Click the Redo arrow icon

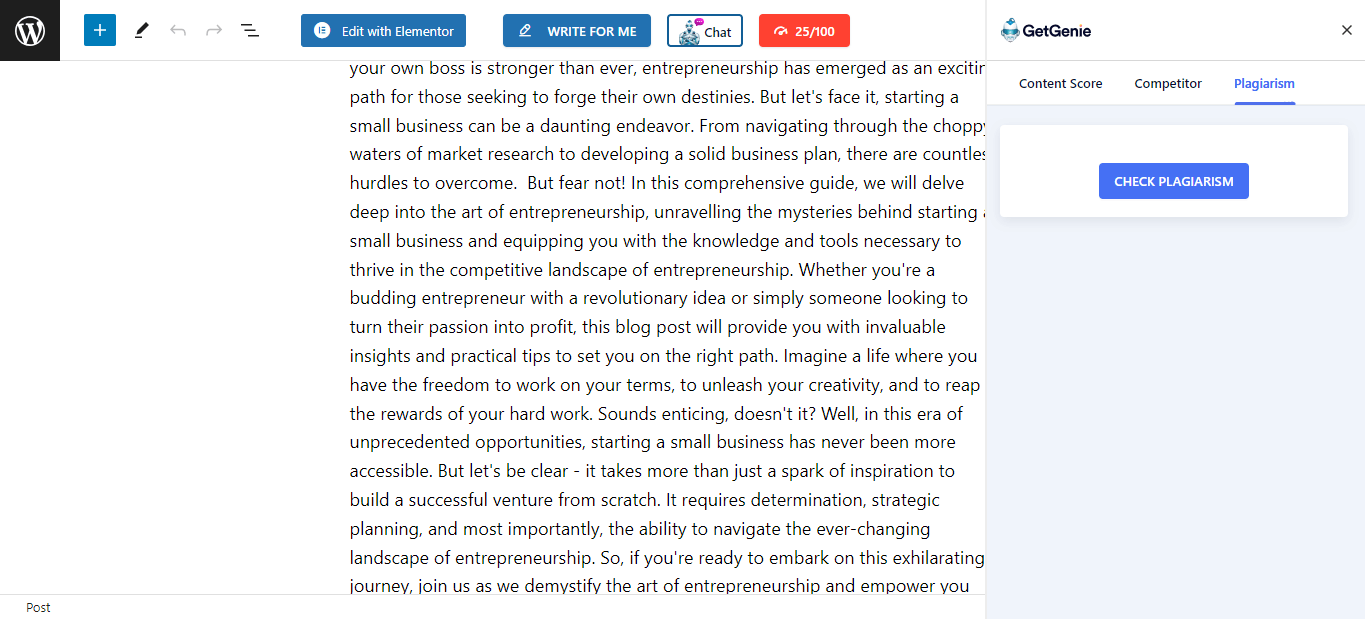pos(214,30)
